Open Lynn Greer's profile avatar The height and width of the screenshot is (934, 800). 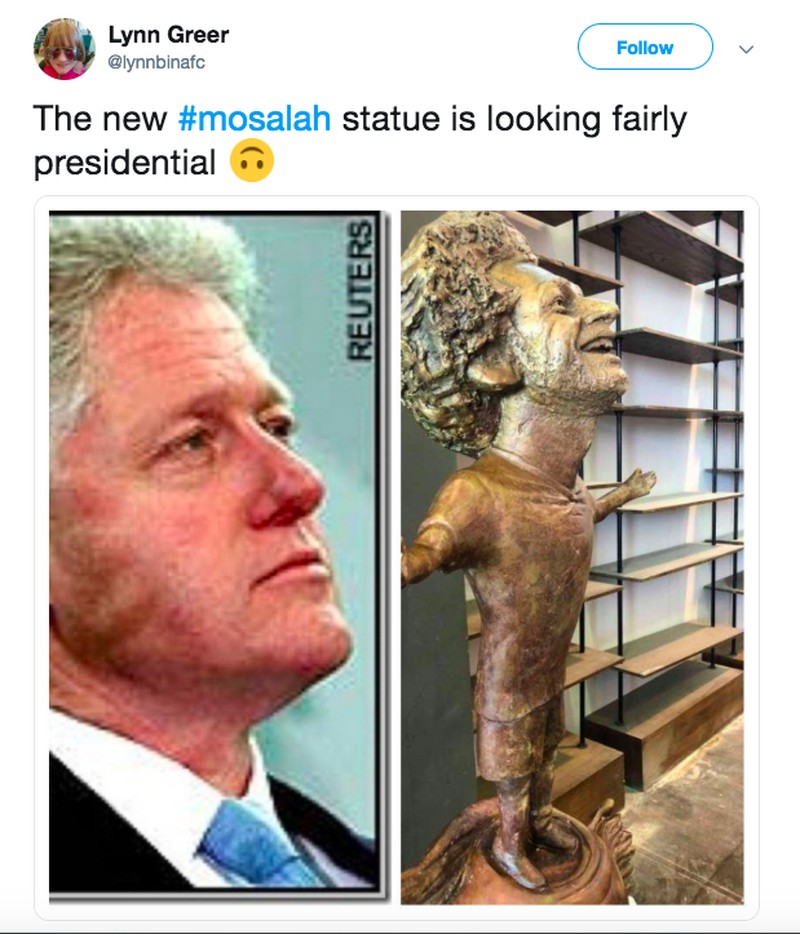click(64, 49)
